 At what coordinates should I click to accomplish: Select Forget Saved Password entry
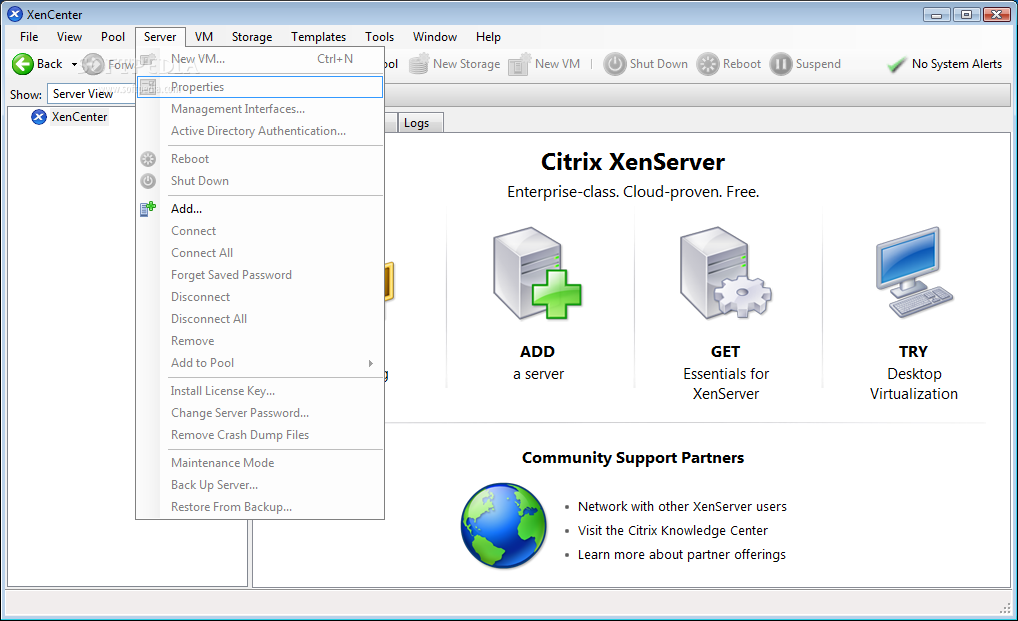point(260,275)
